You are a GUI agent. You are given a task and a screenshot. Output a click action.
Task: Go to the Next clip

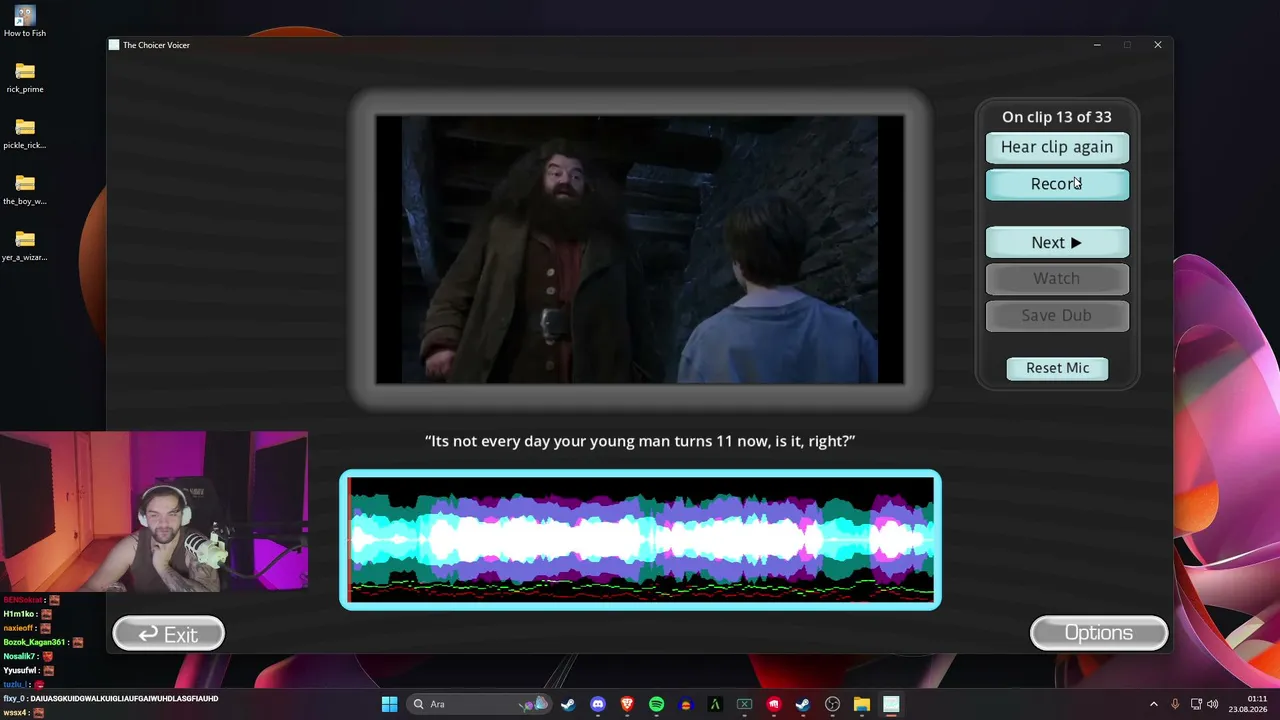(1057, 242)
